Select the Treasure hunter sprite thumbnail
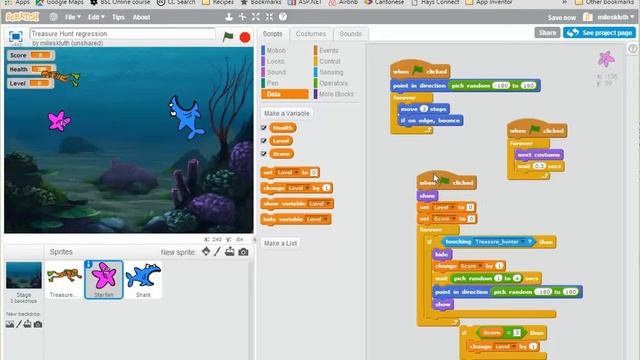640x360 pixels. pyautogui.click(x=64, y=280)
